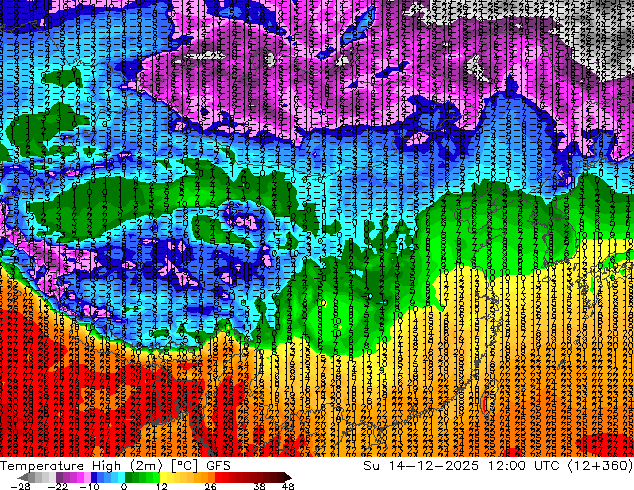
Task: Click the -28 label on the legend
Action: pyautogui.click(x=20, y=486)
